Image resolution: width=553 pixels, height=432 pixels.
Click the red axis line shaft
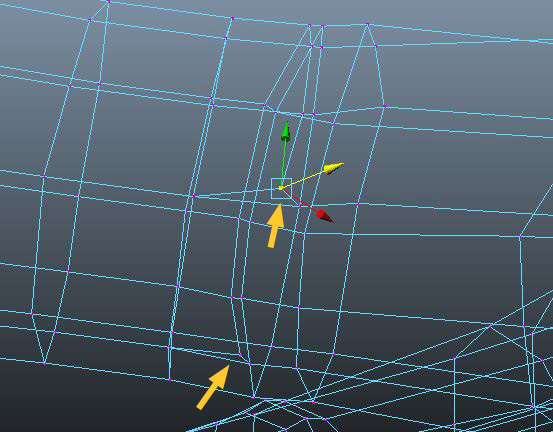[x=300, y=200]
